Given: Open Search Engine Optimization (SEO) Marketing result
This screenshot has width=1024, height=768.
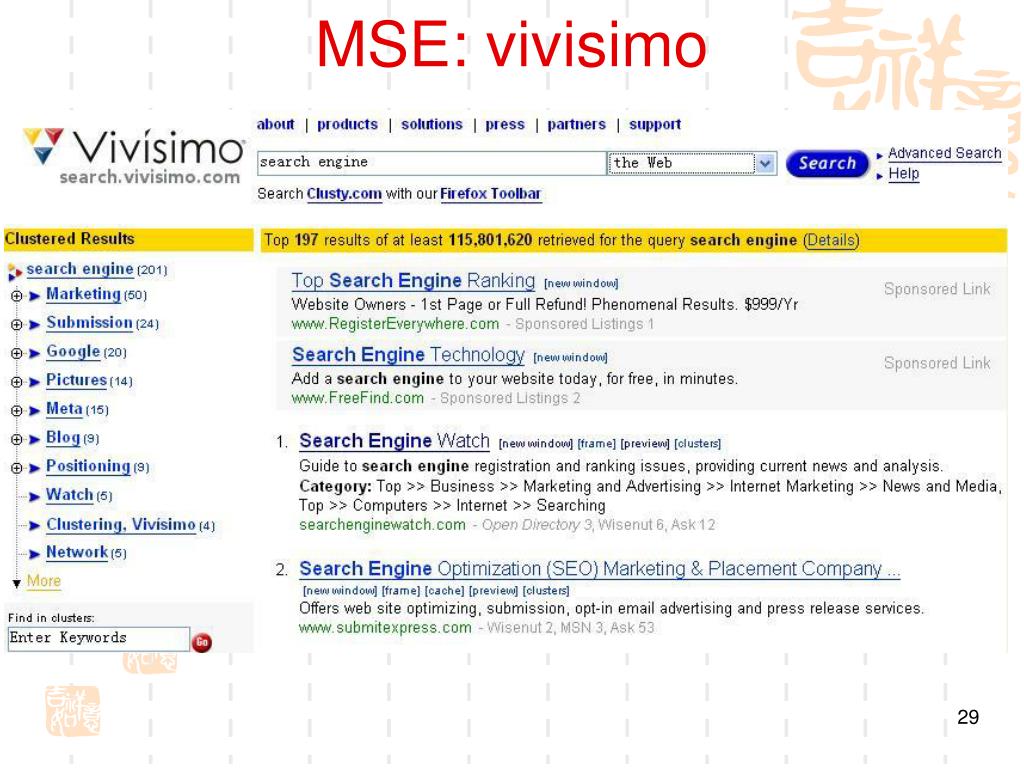Looking at the screenshot, I should coord(600,569).
